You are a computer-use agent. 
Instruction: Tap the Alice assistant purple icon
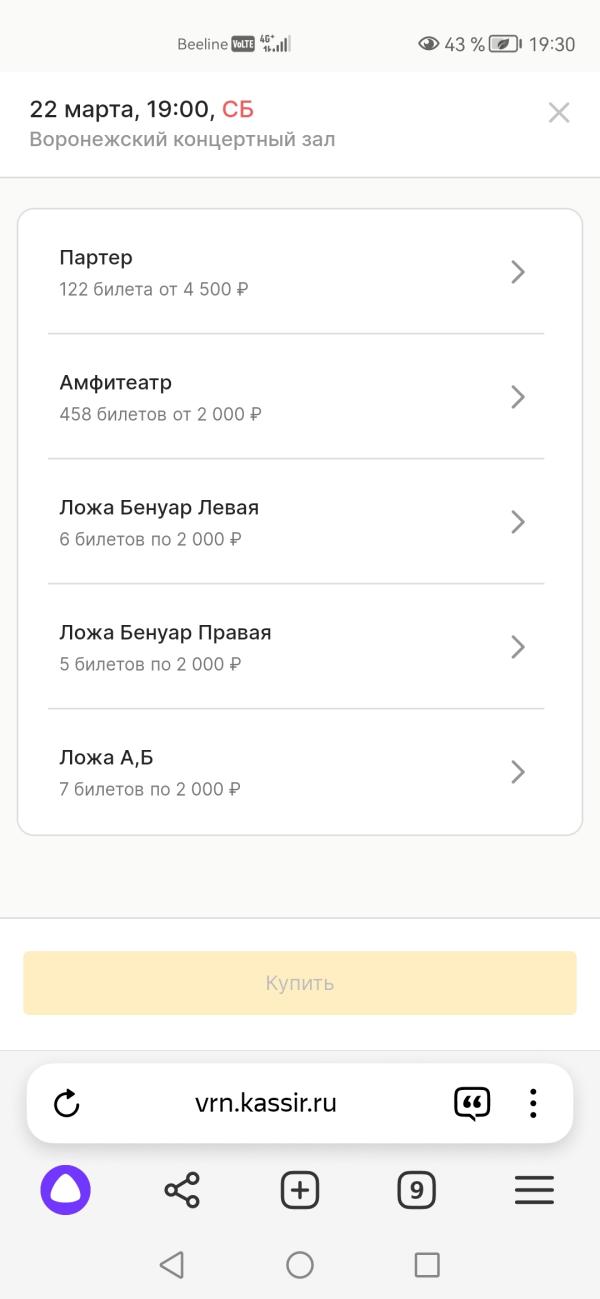pos(66,1190)
